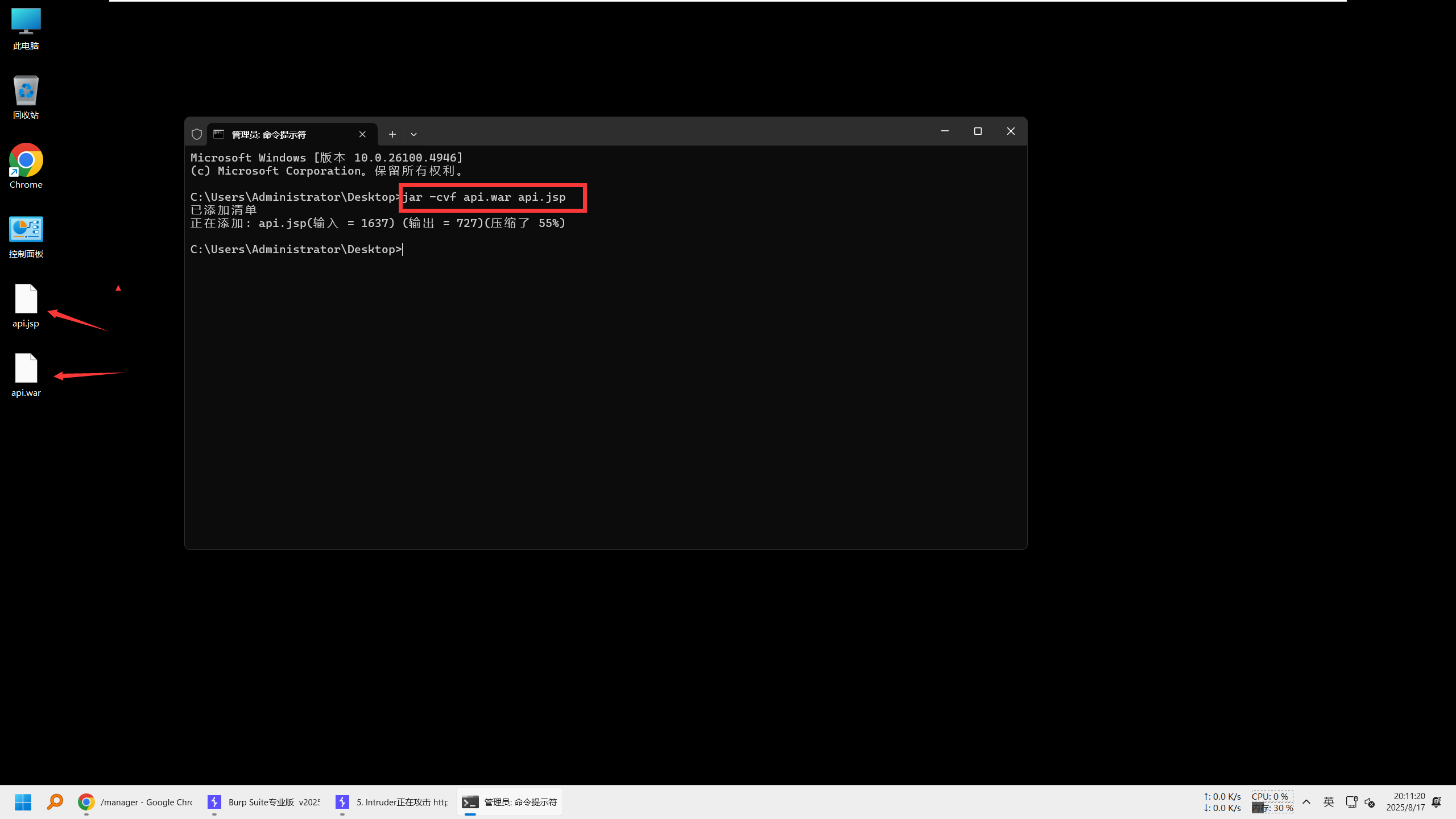The height and width of the screenshot is (819, 1456).
Task: Switch to Burp Suite专业版 in taskbar
Action: (263, 802)
